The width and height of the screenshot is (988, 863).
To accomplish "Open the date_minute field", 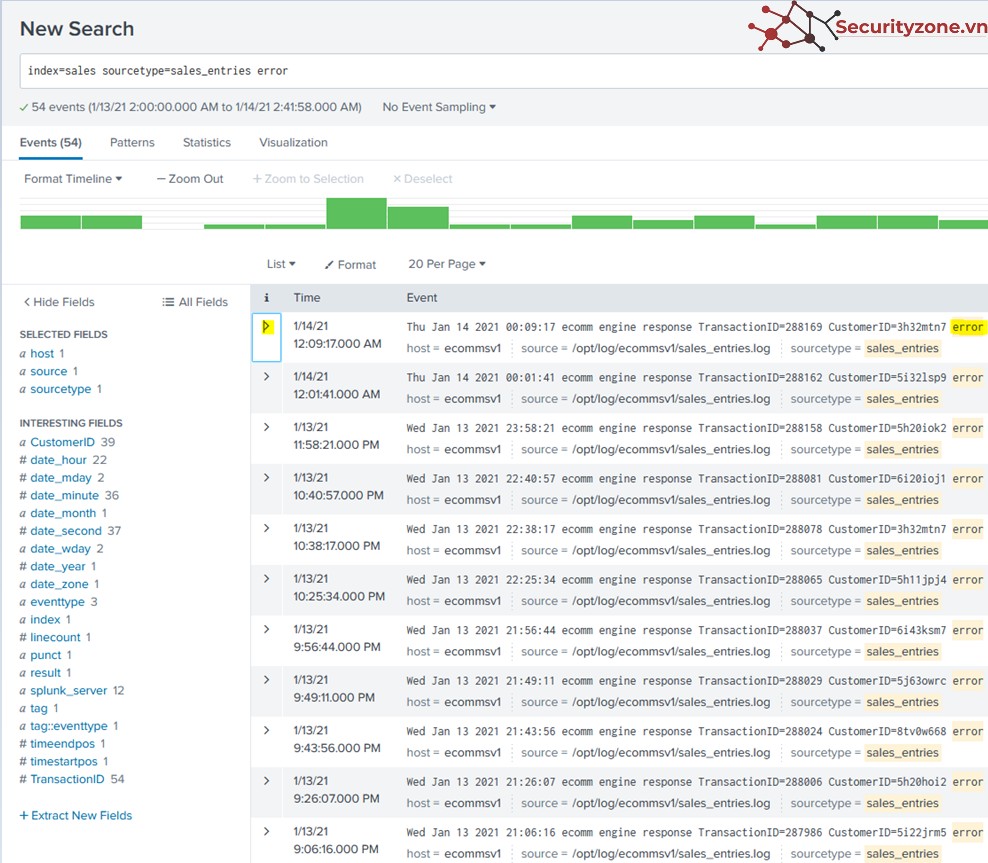I will pyautogui.click(x=64, y=495).
